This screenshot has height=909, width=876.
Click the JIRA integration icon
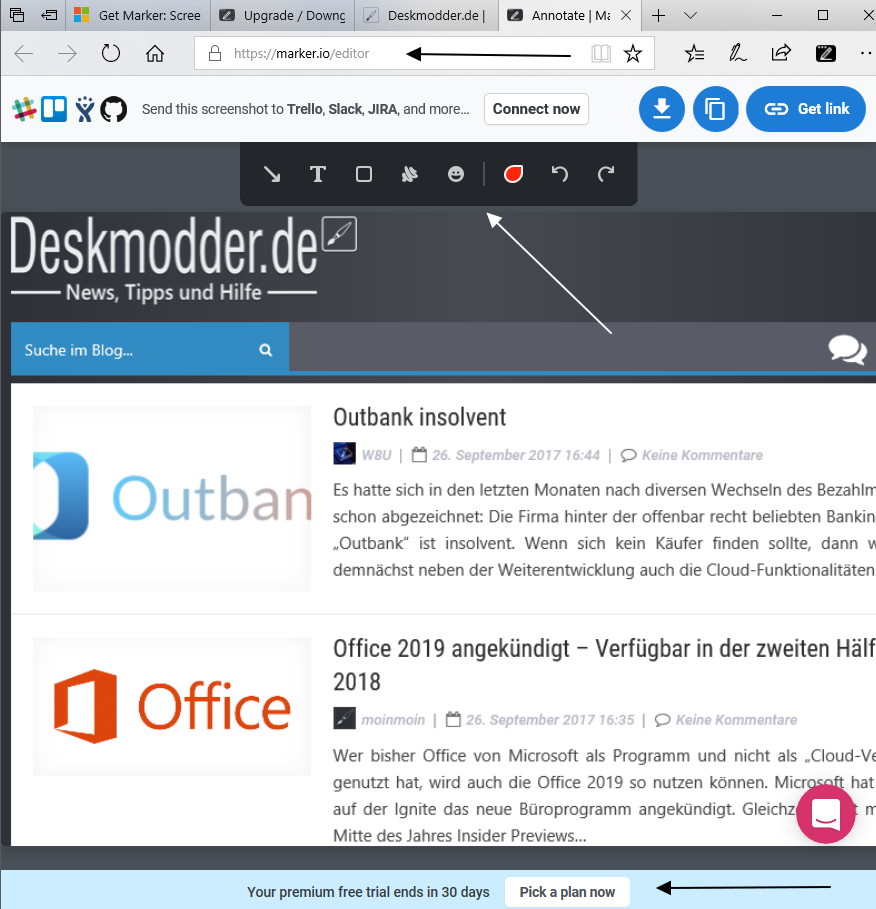point(85,109)
